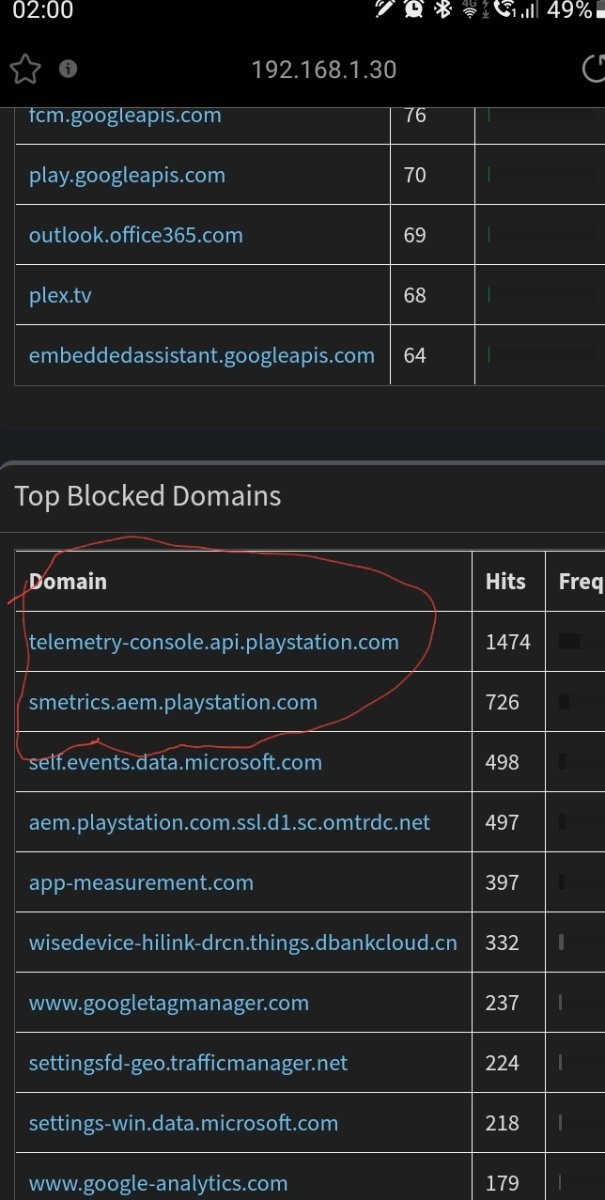
Task: Open the site info icon
Action: click(68, 69)
